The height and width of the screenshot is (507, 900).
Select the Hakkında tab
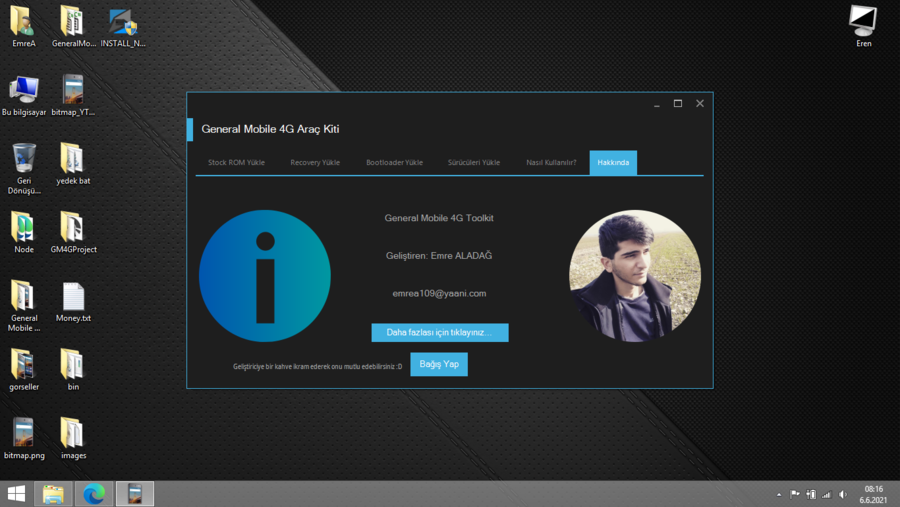pyautogui.click(x=613, y=162)
